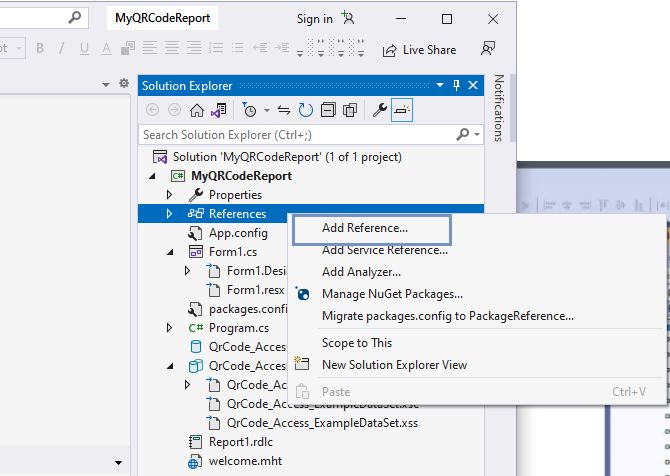Click the account person icon beside Sign in
The image size is (670, 476).
click(x=348, y=18)
